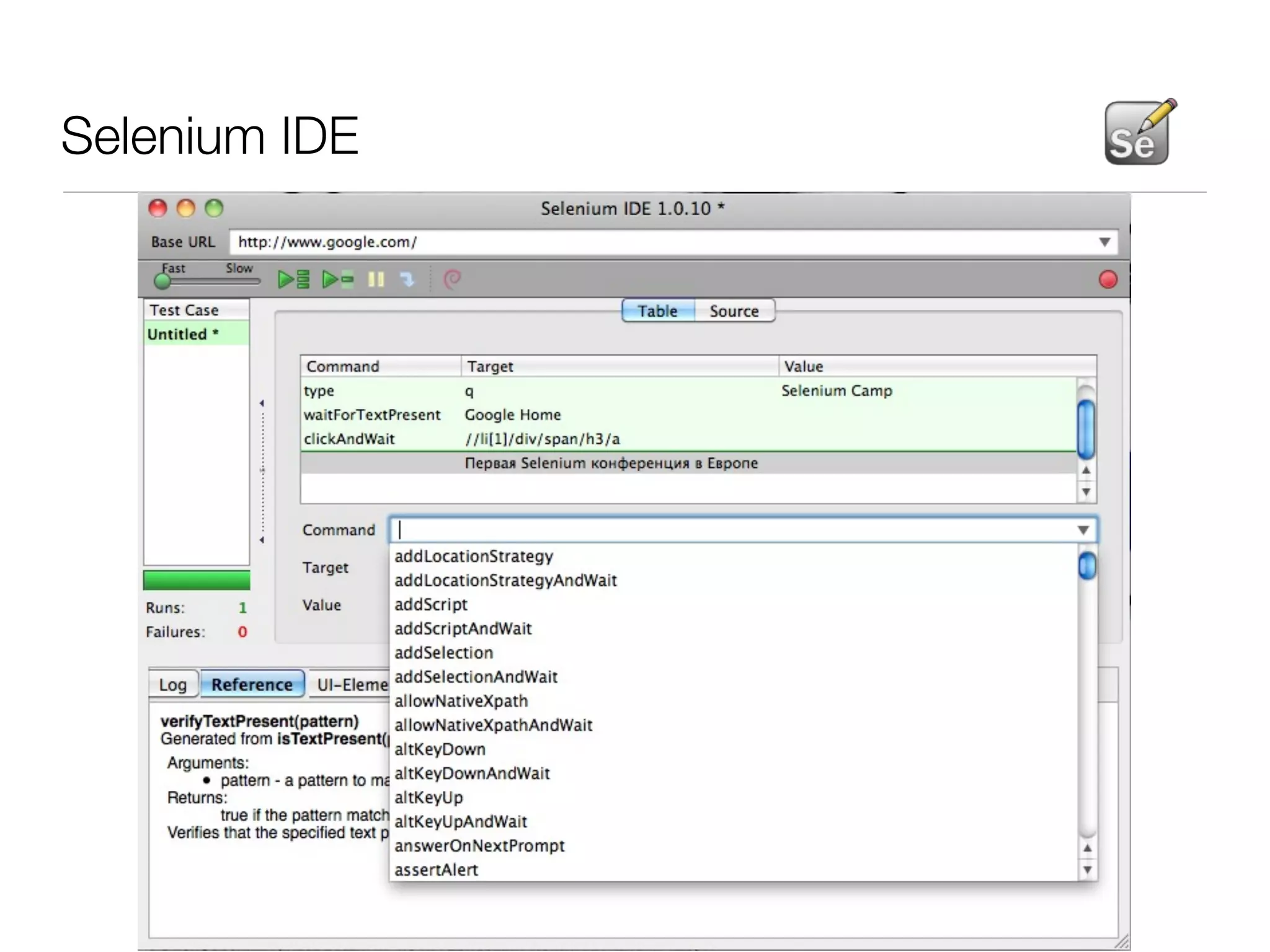Click the Play entire test suite icon
The width and height of the screenshot is (1270, 952).
pyautogui.click(x=293, y=280)
